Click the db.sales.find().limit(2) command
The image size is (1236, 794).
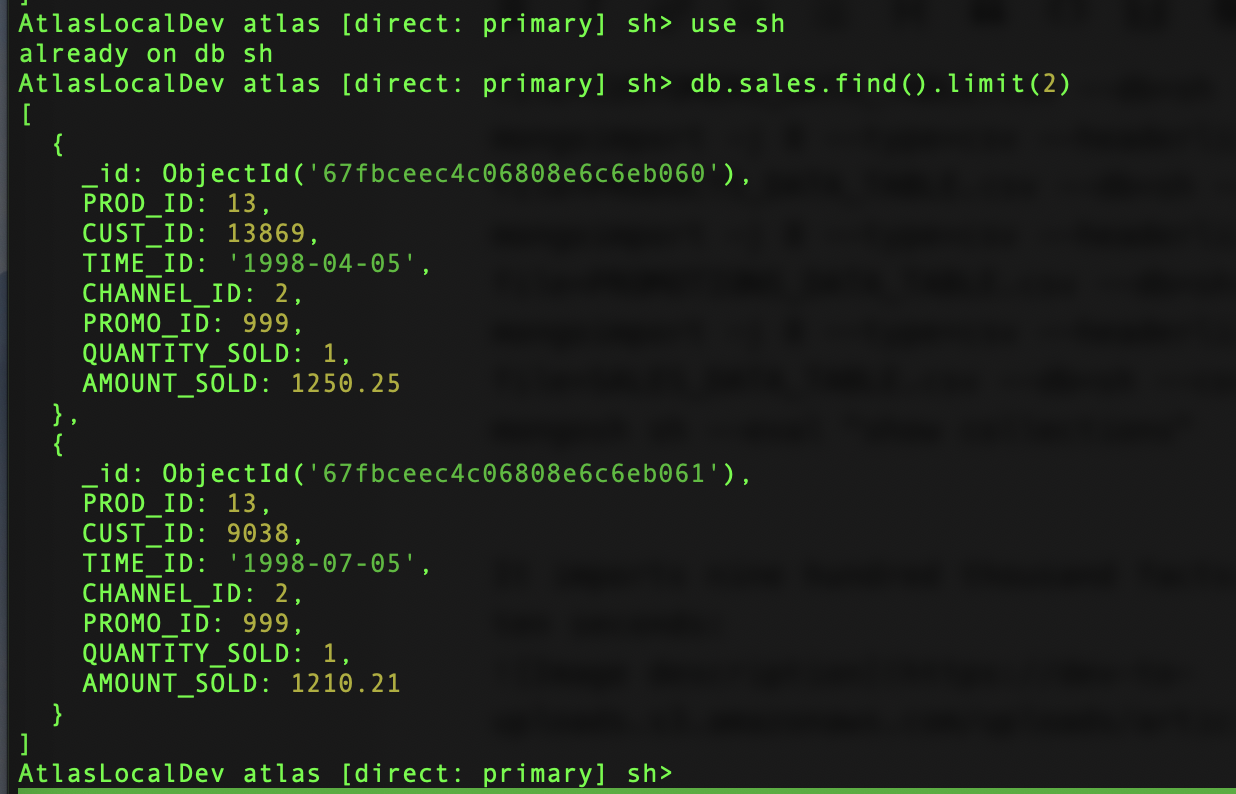click(x=880, y=83)
